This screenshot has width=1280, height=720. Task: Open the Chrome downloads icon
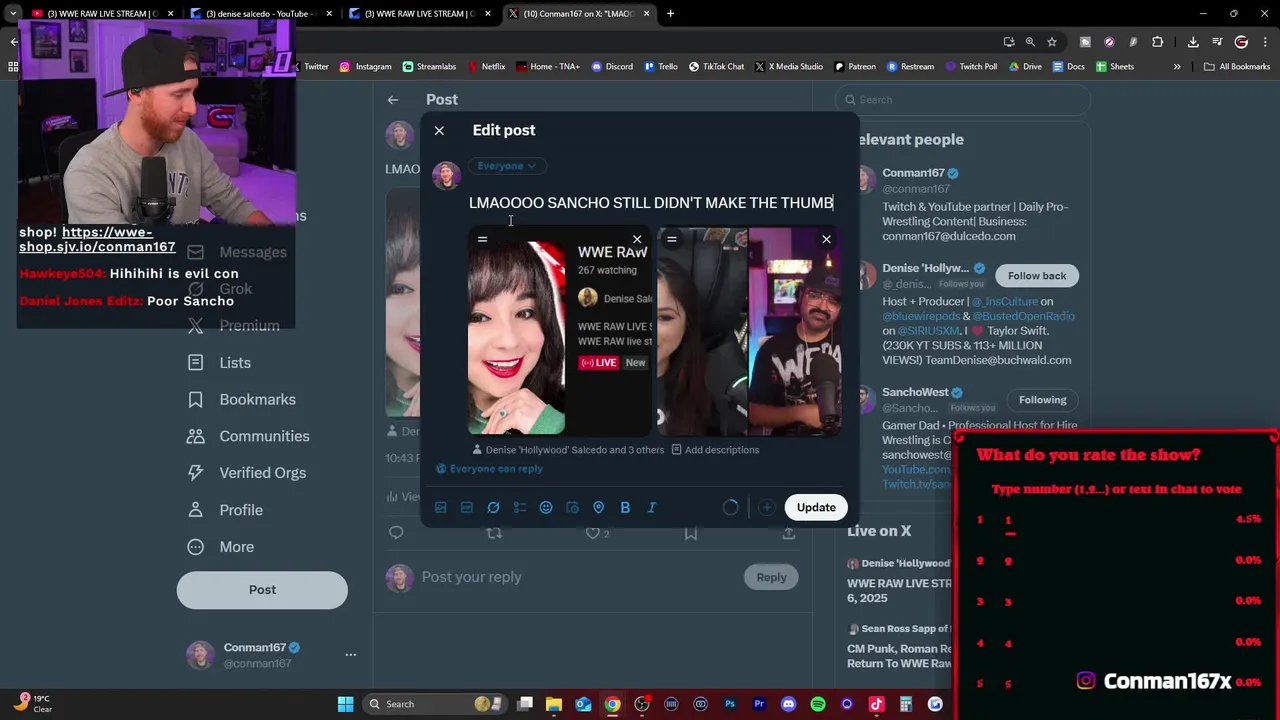pyautogui.click(x=1193, y=42)
